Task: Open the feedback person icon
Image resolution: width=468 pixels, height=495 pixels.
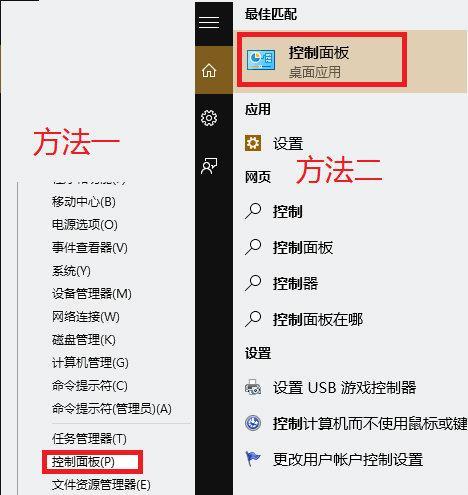Action: (209, 166)
